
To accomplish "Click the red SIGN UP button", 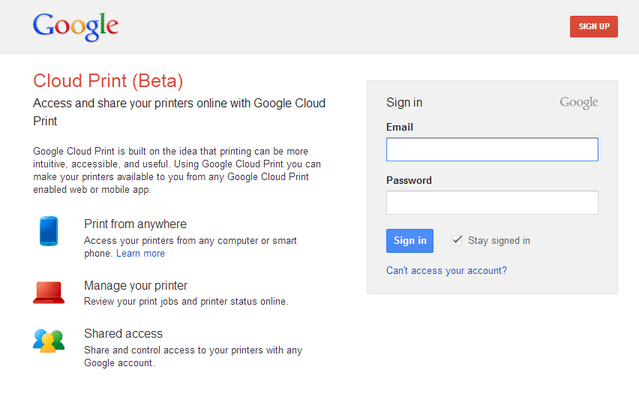I will pyautogui.click(x=594, y=26).
